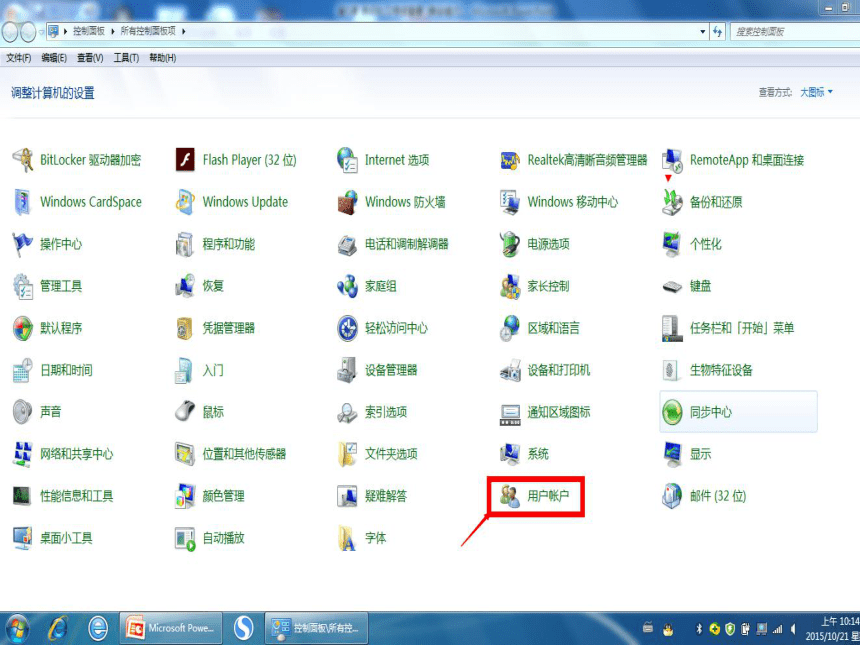Screen dimensions: 860x645
Task: Focus the 搜索控制面板 search box
Action: 795,32
